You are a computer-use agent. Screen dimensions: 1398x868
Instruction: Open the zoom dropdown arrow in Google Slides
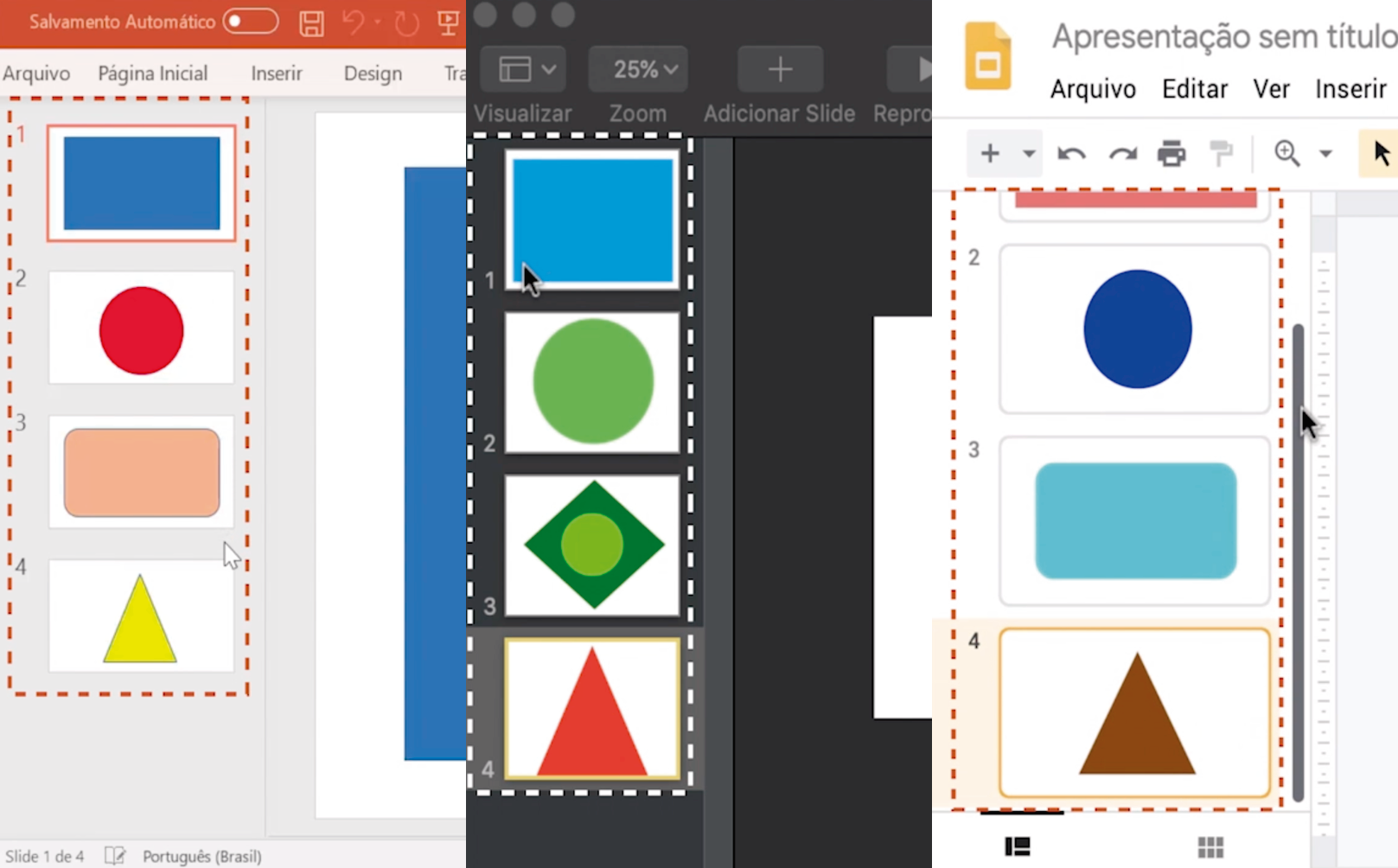(x=1325, y=154)
